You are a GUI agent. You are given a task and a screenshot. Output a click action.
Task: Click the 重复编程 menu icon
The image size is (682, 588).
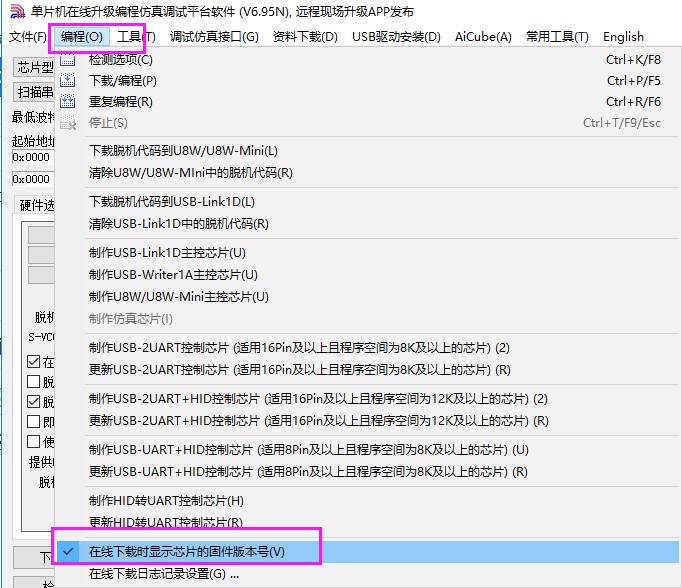[x=67, y=101]
